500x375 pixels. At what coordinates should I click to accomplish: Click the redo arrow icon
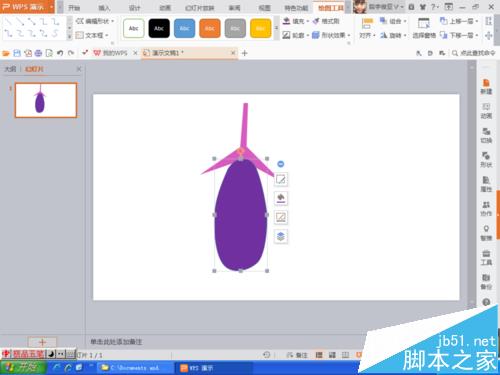(x=71, y=53)
